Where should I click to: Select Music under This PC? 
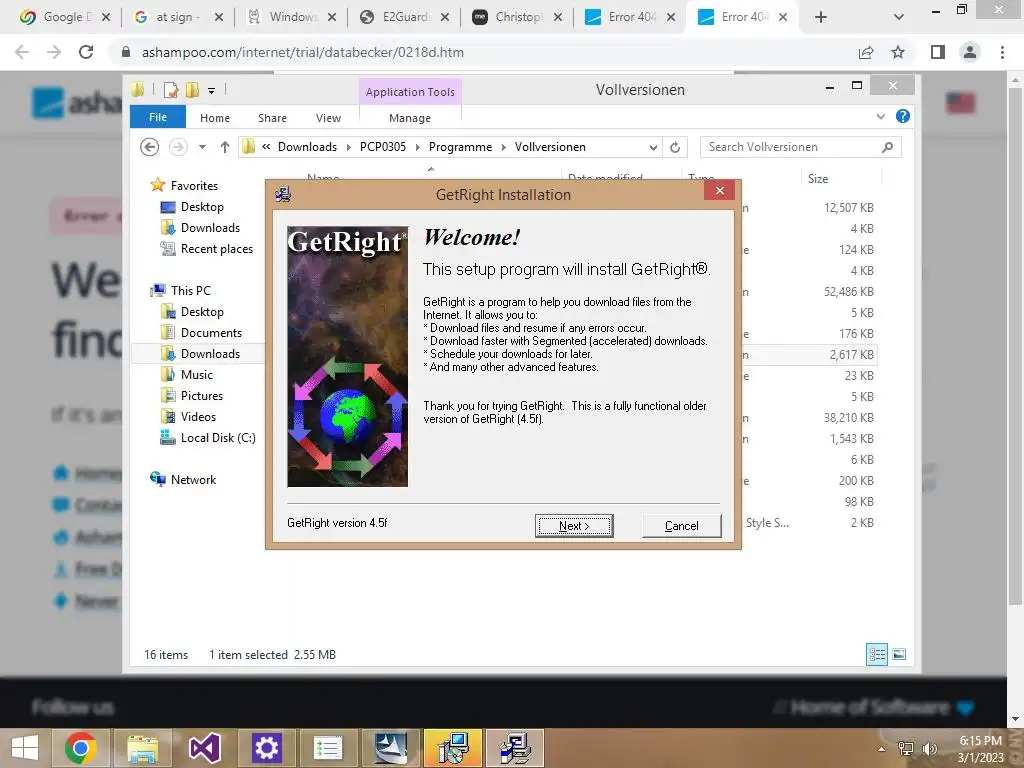click(197, 375)
